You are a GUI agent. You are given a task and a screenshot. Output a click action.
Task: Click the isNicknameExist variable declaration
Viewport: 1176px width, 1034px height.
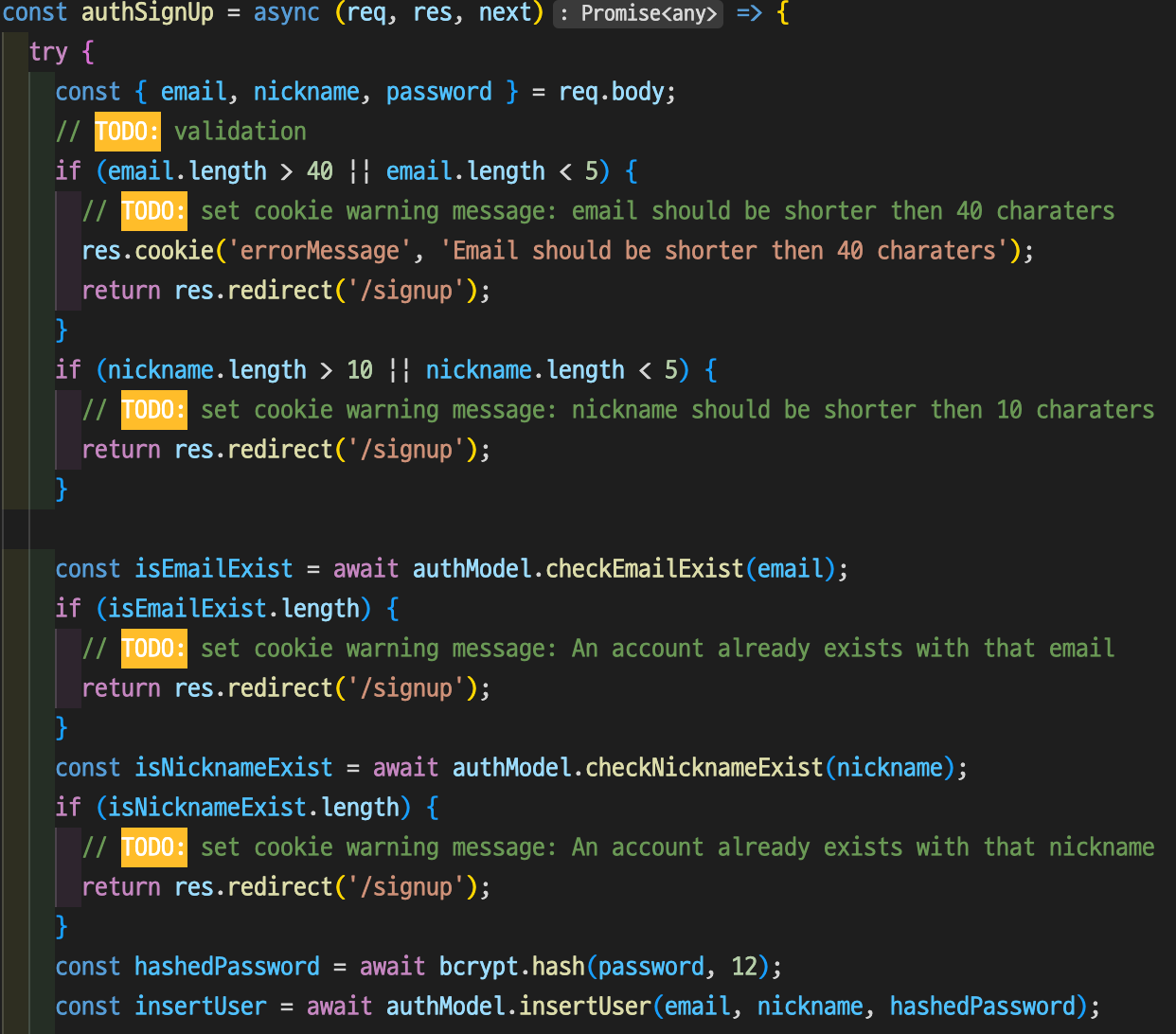coord(234,768)
